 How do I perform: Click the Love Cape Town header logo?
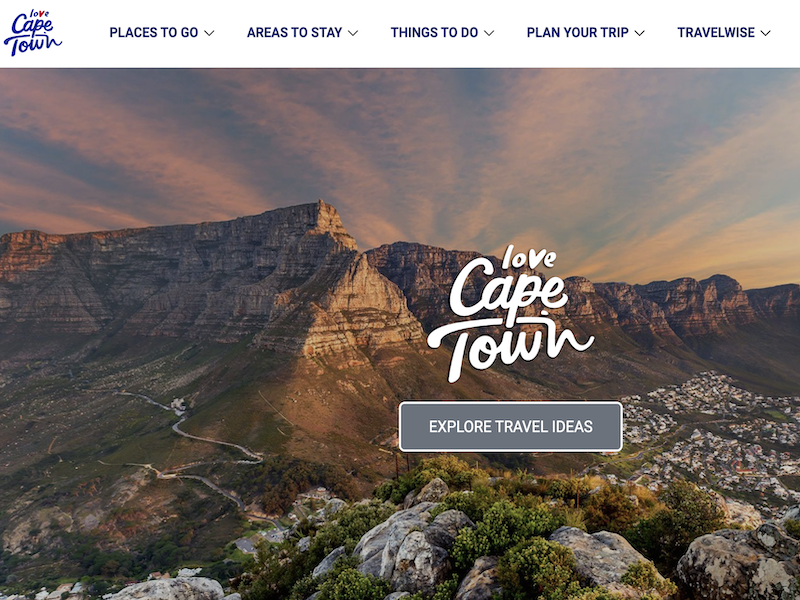point(33,32)
